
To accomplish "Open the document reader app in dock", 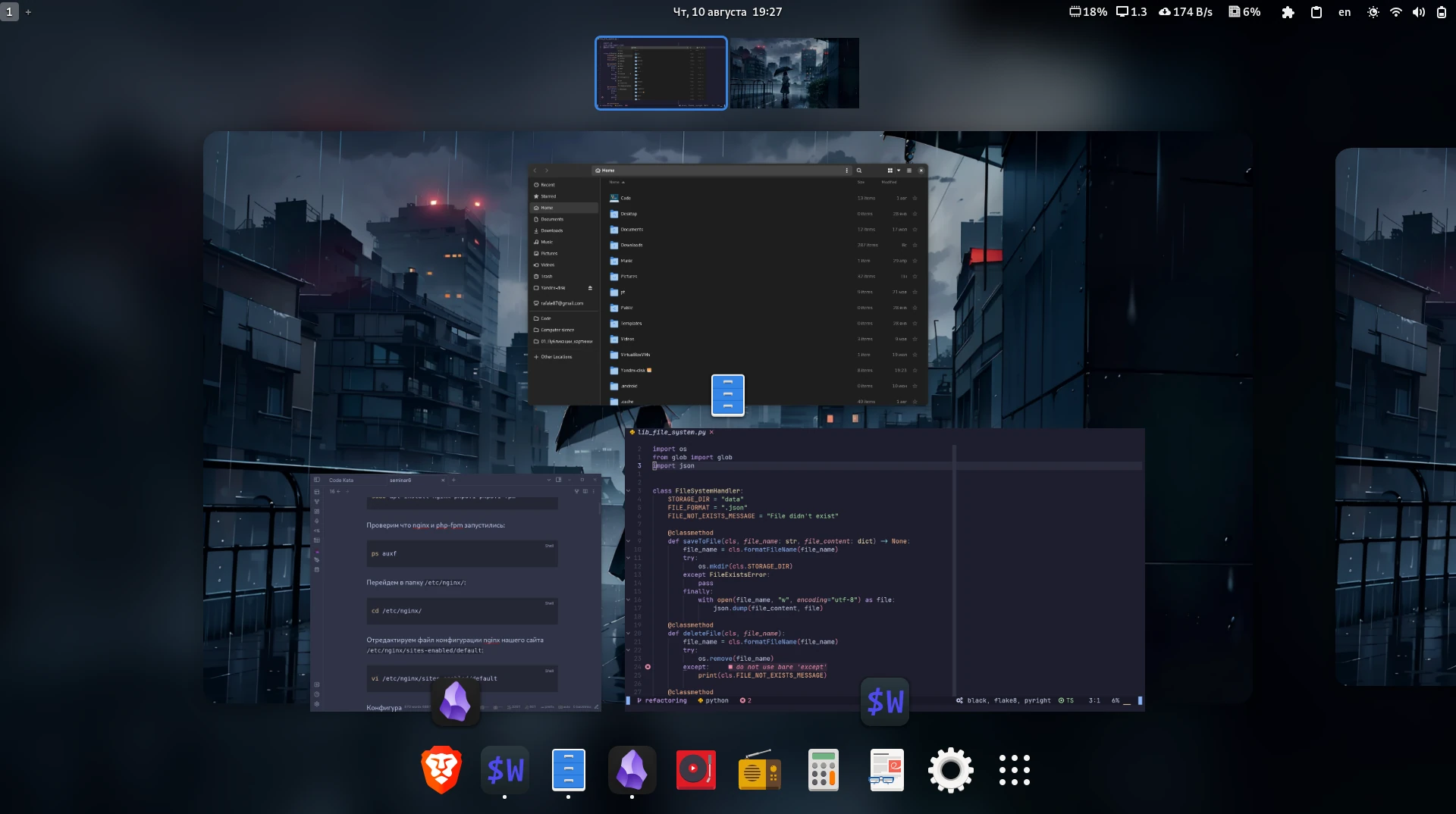I will coord(886,770).
